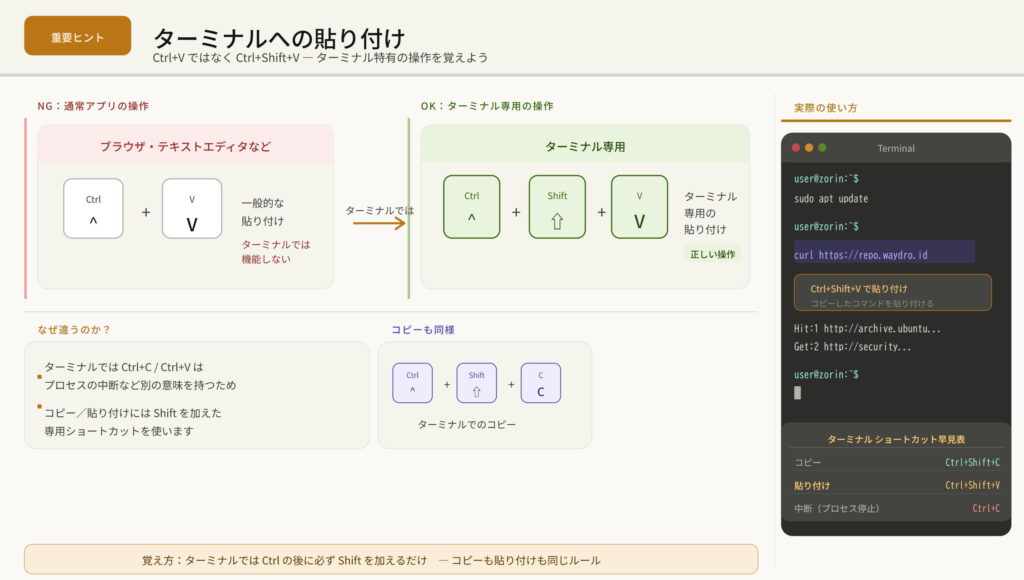The height and width of the screenshot is (580, 1024).
Task: Click the orange arrow labeled ターミナルでは
Action: click(x=379, y=223)
